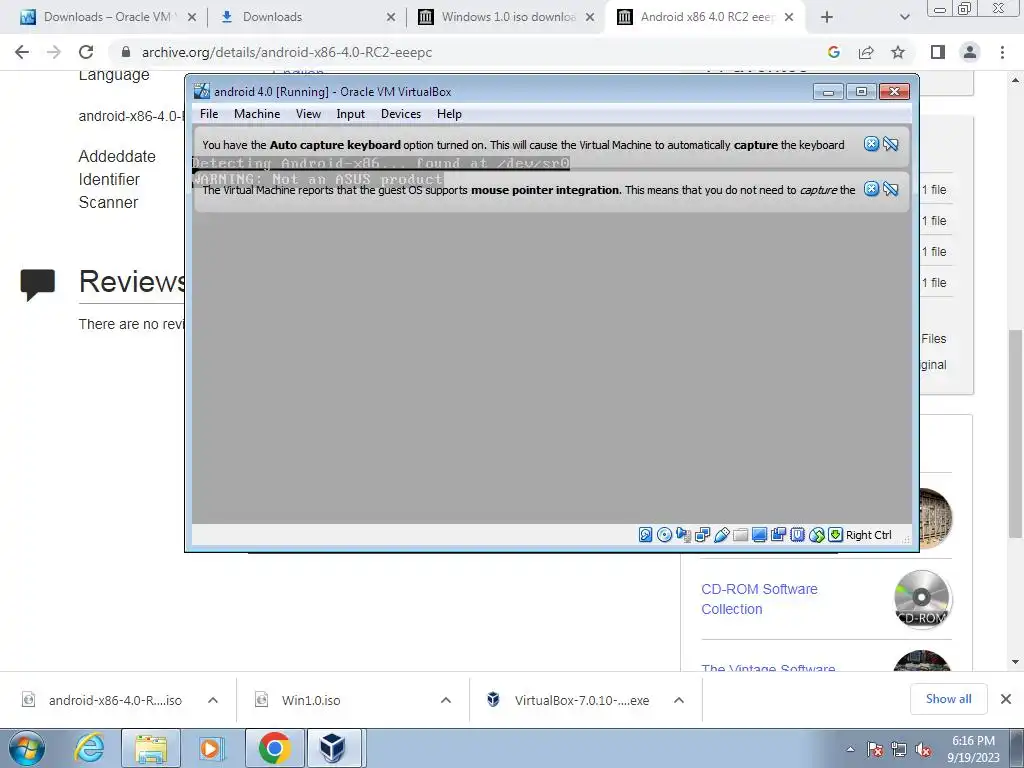This screenshot has width=1024, height=768.
Task: Suppress future Auto capture keyboard messages icon
Action: click(x=891, y=144)
